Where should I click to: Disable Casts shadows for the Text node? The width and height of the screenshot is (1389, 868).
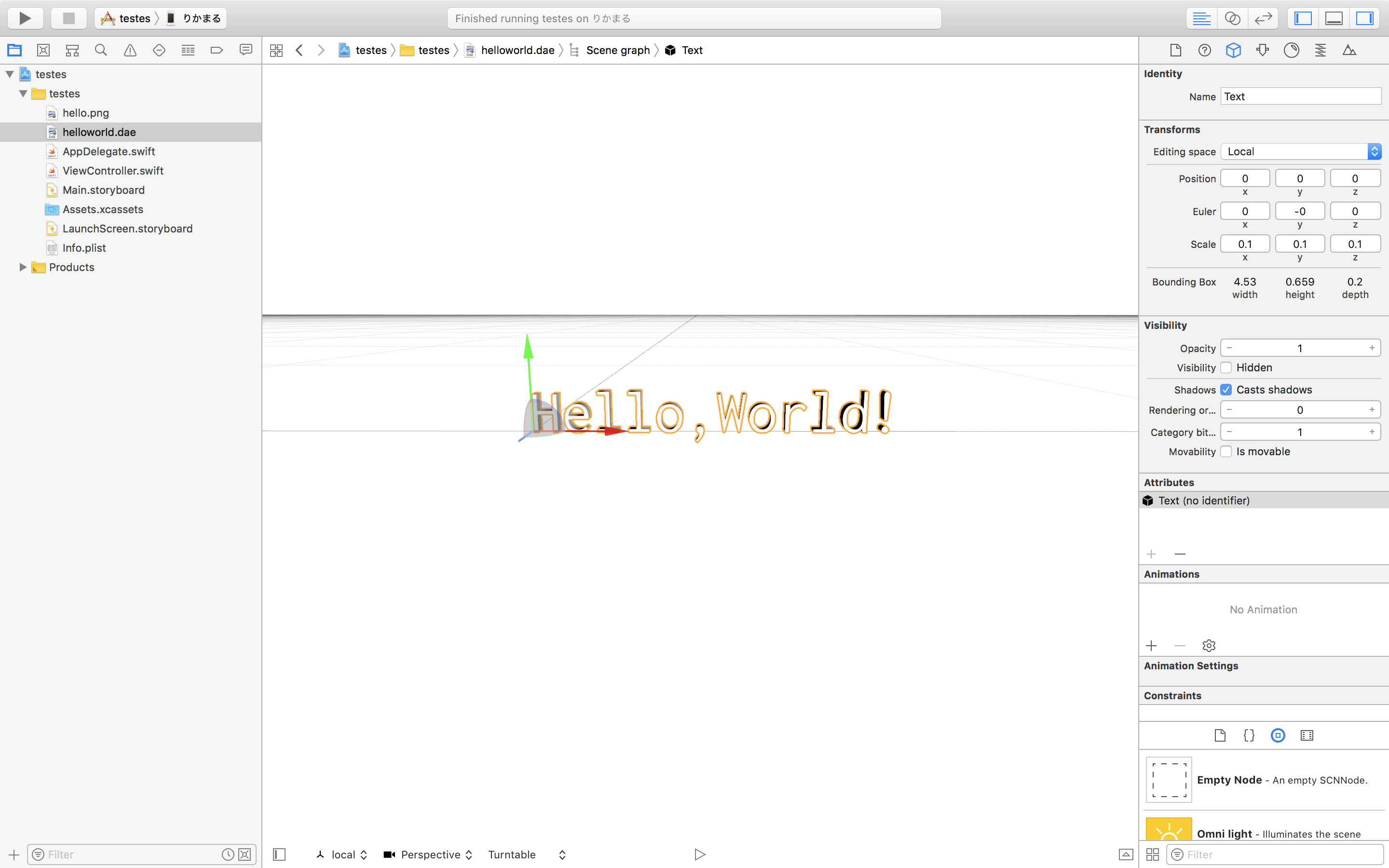1227,389
